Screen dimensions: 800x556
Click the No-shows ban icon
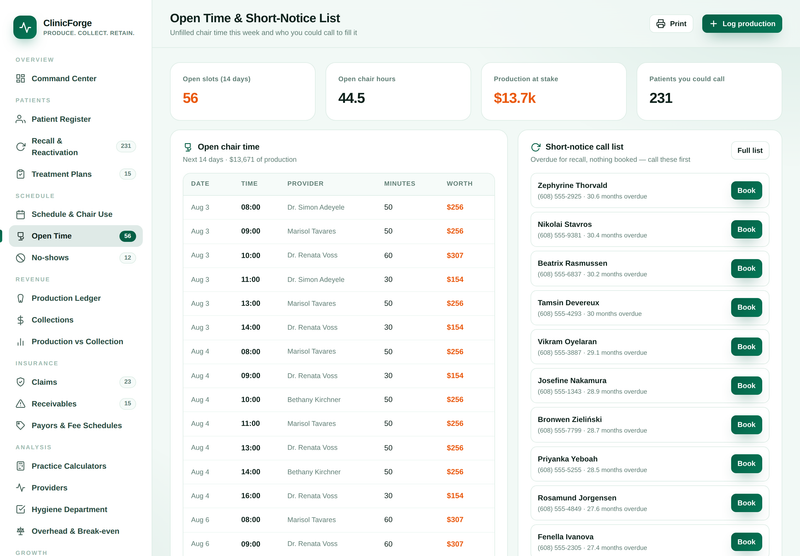pos(20,258)
